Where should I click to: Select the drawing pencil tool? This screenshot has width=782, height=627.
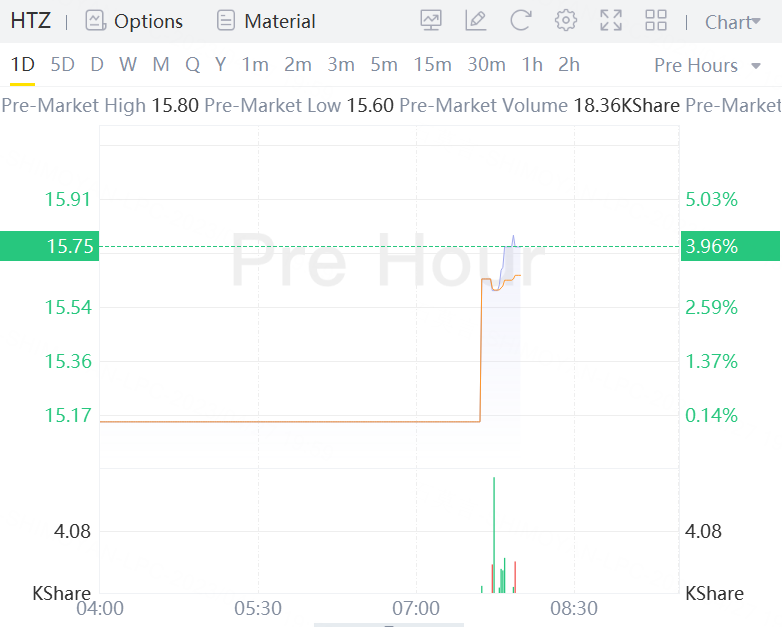tap(476, 21)
